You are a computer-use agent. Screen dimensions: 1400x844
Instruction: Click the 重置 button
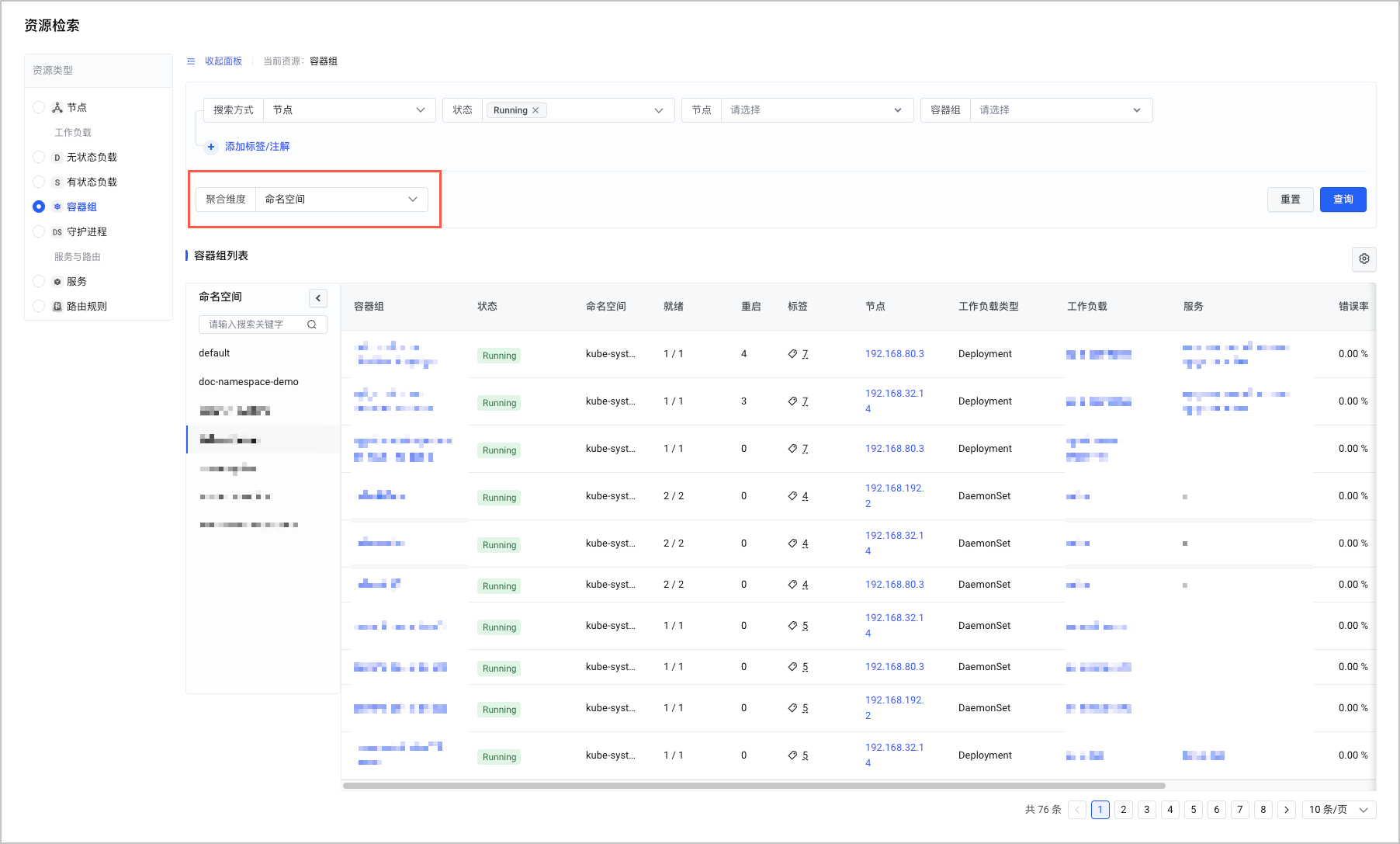click(x=1291, y=200)
